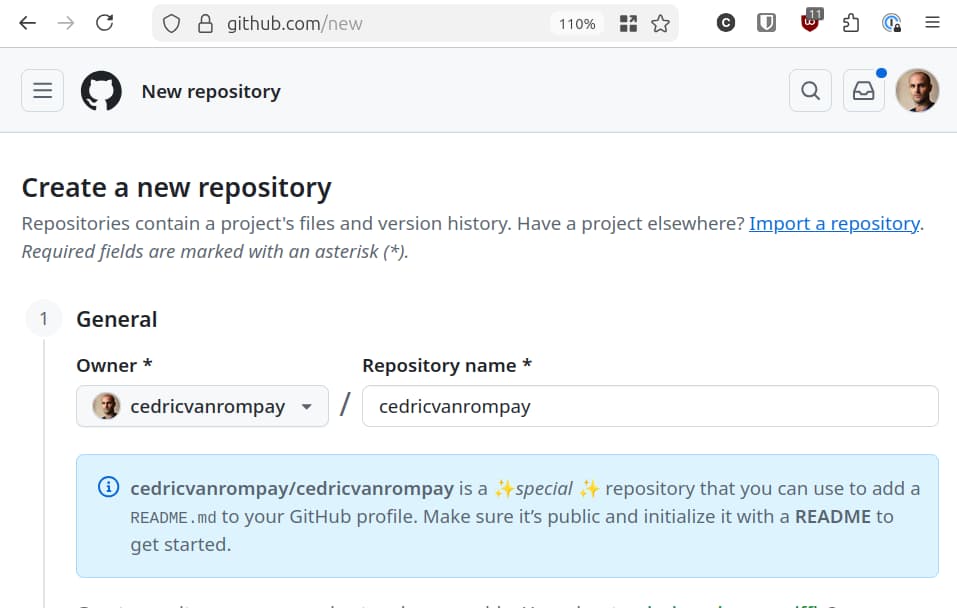Open GitHub search via magnifier icon

(809, 90)
